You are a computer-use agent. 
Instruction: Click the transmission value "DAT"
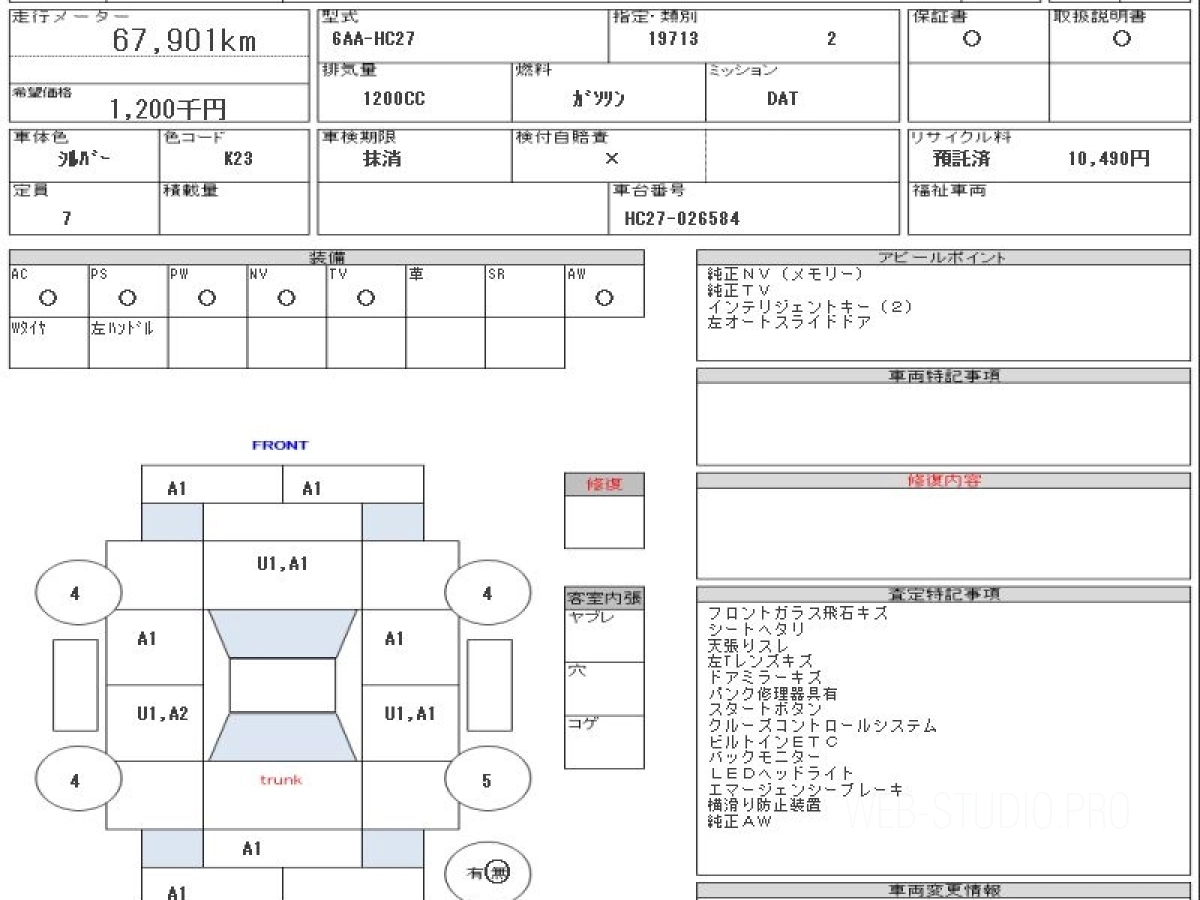tap(783, 99)
